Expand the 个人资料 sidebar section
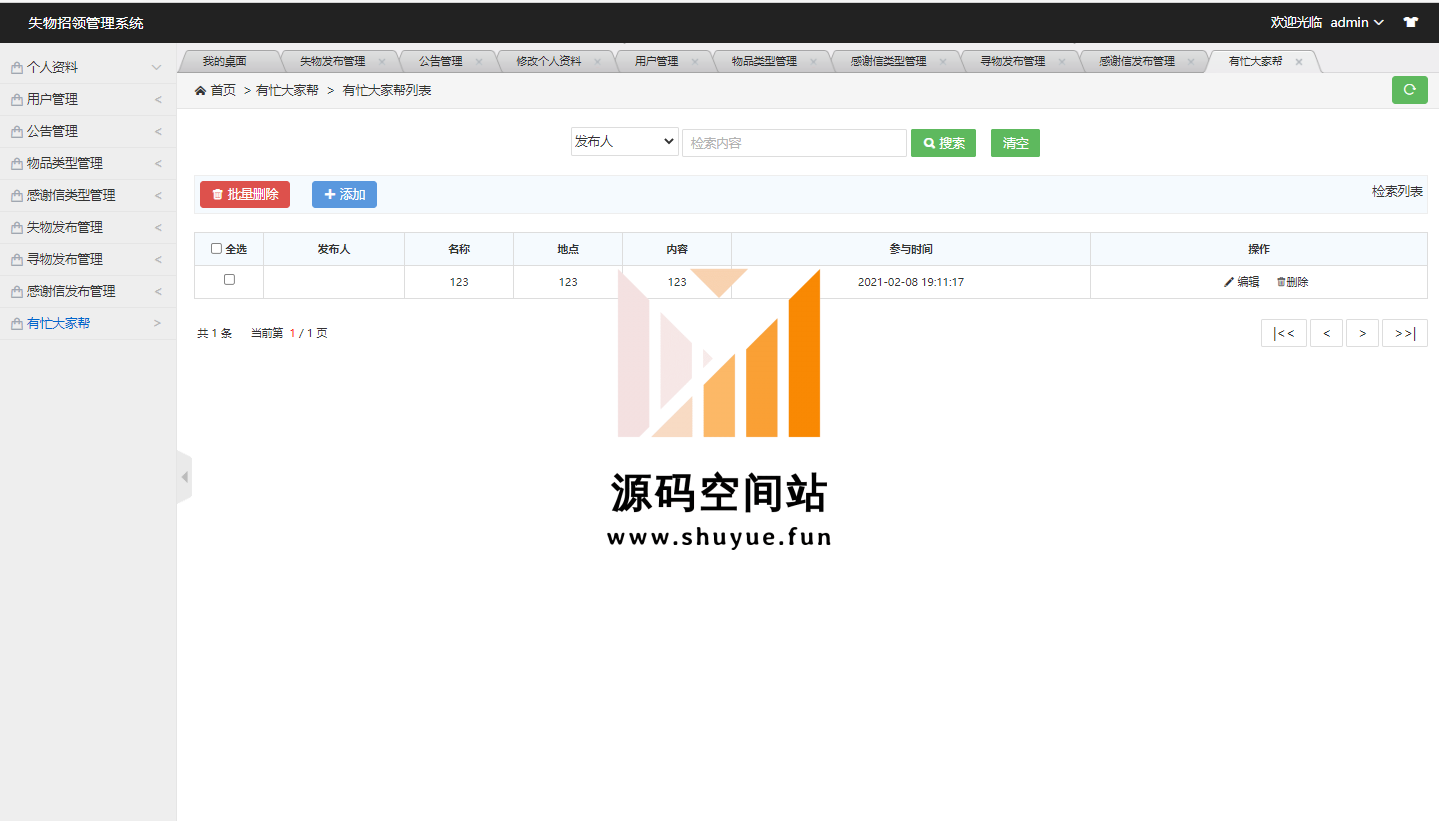 (156, 68)
